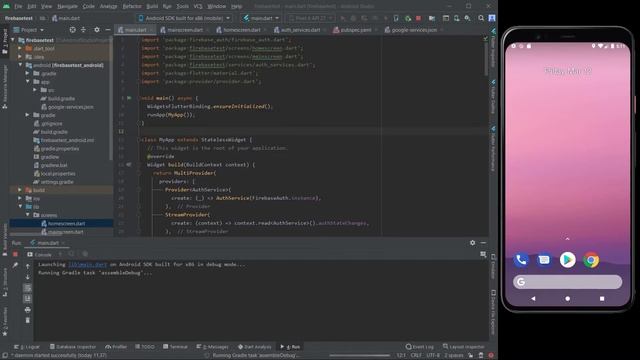This screenshot has width=640, height=360.
Task: Open the Event Log
Action: 420,347
